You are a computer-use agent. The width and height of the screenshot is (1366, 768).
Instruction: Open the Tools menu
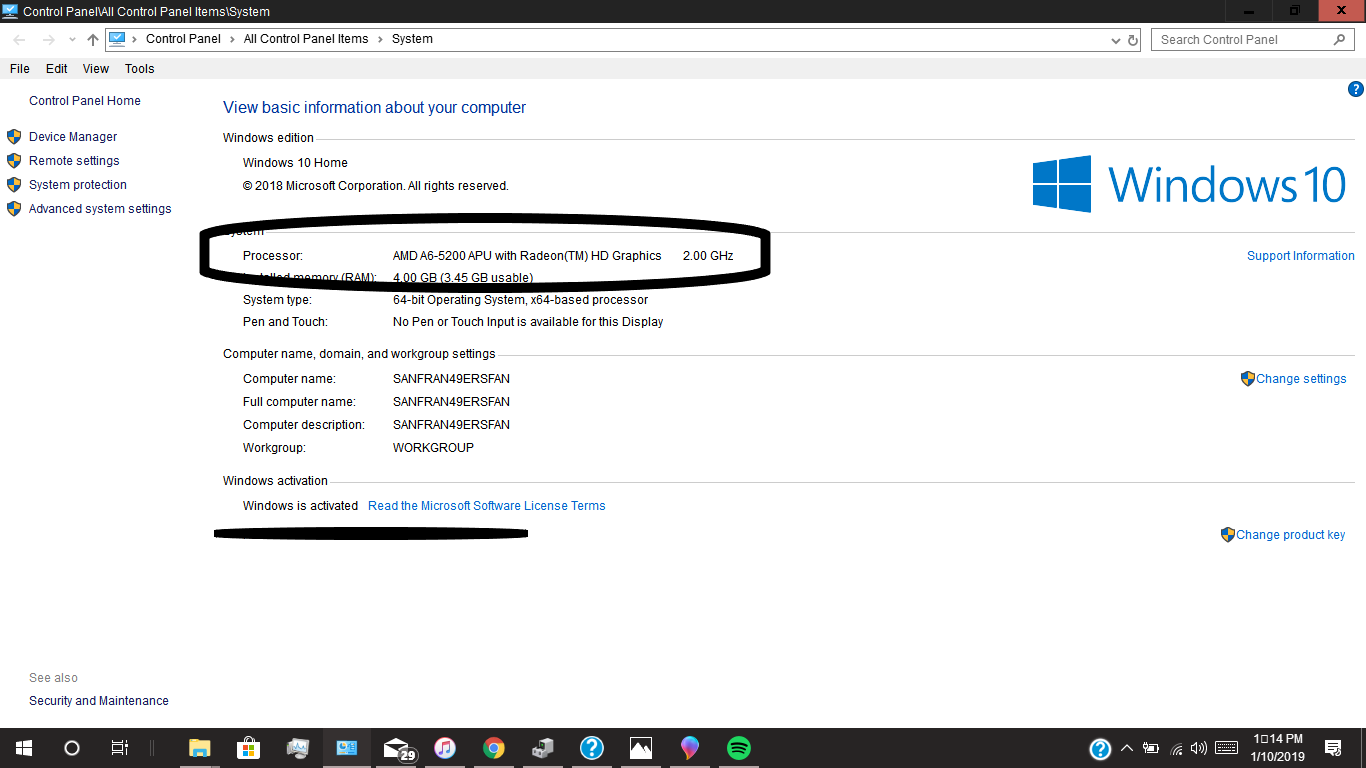click(x=140, y=69)
